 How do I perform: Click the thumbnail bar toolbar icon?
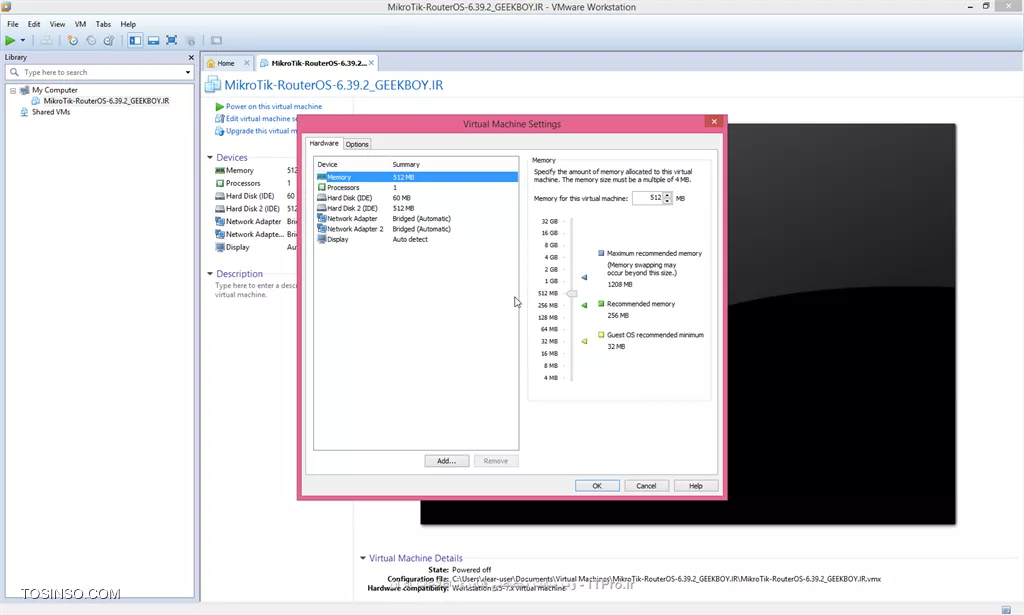[153, 40]
